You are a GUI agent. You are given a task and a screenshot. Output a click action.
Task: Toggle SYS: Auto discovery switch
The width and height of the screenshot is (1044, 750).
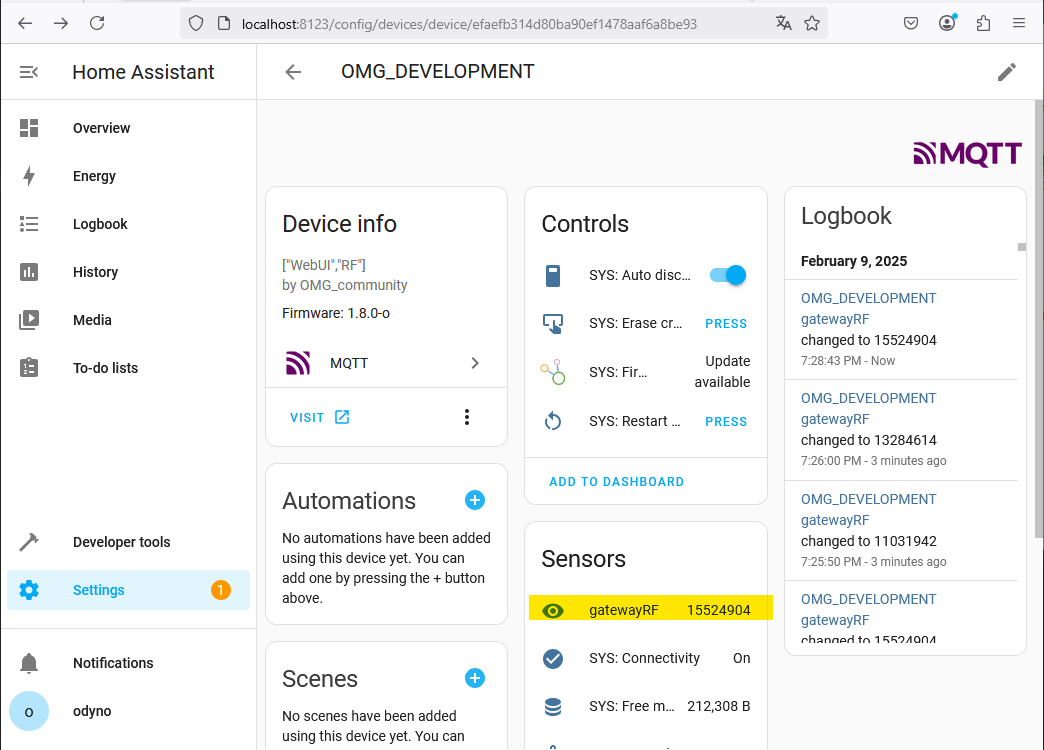point(728,275)
